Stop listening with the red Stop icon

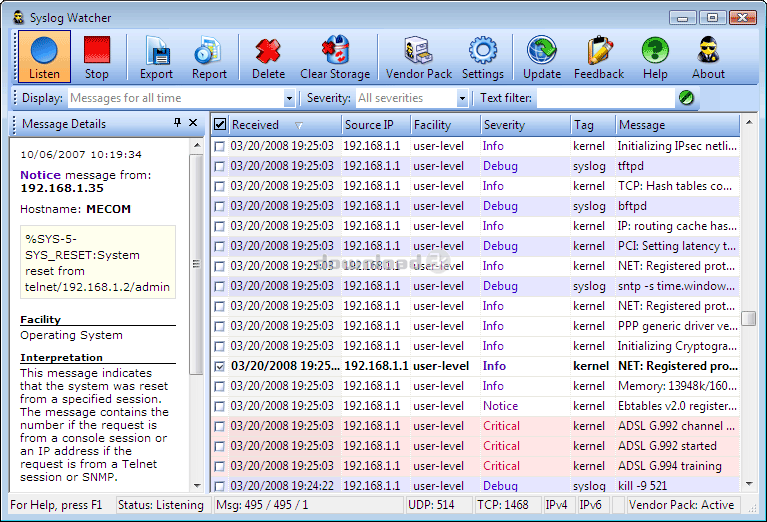point(97,56)
